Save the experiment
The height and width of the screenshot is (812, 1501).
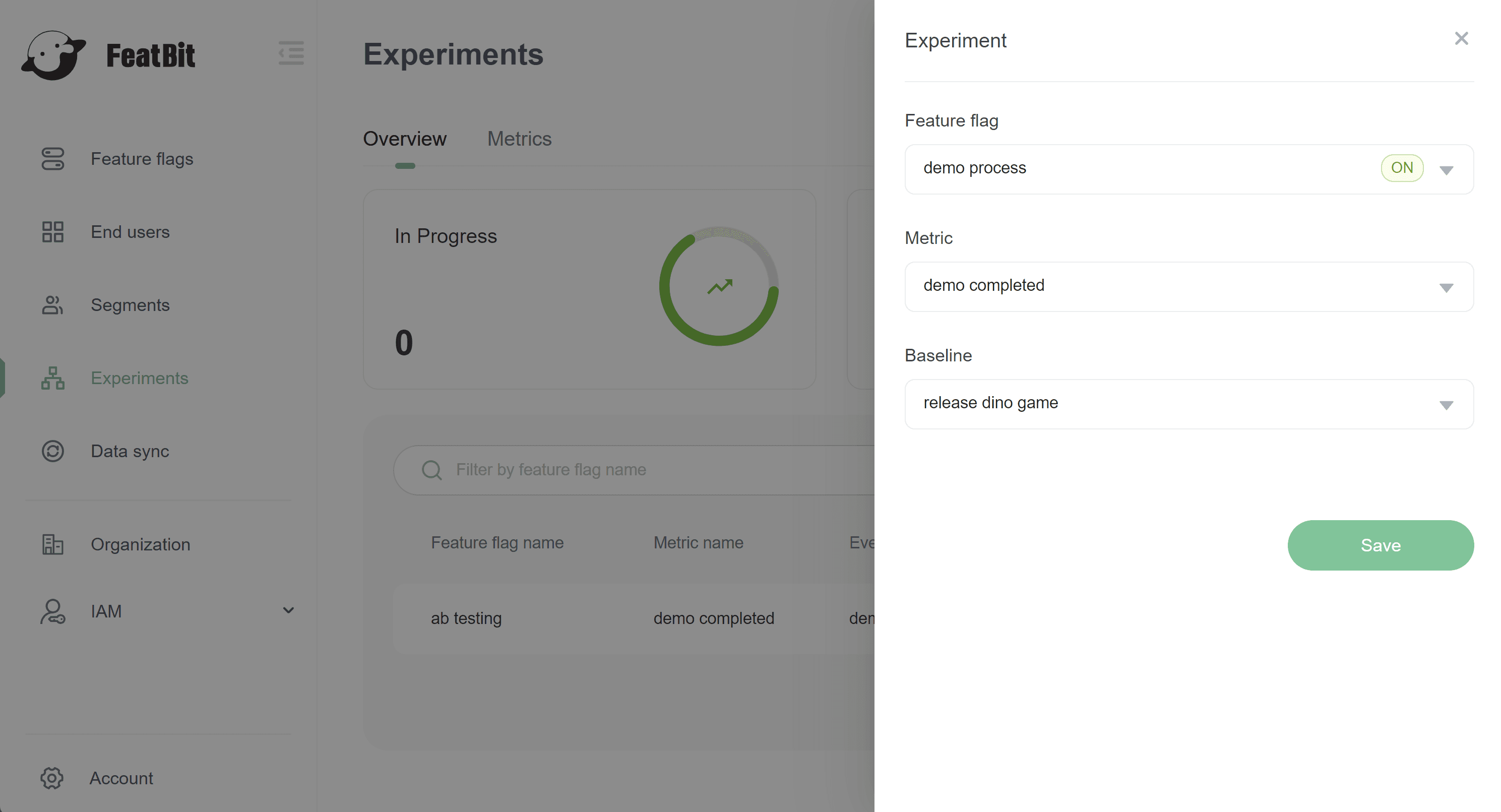1380,545
